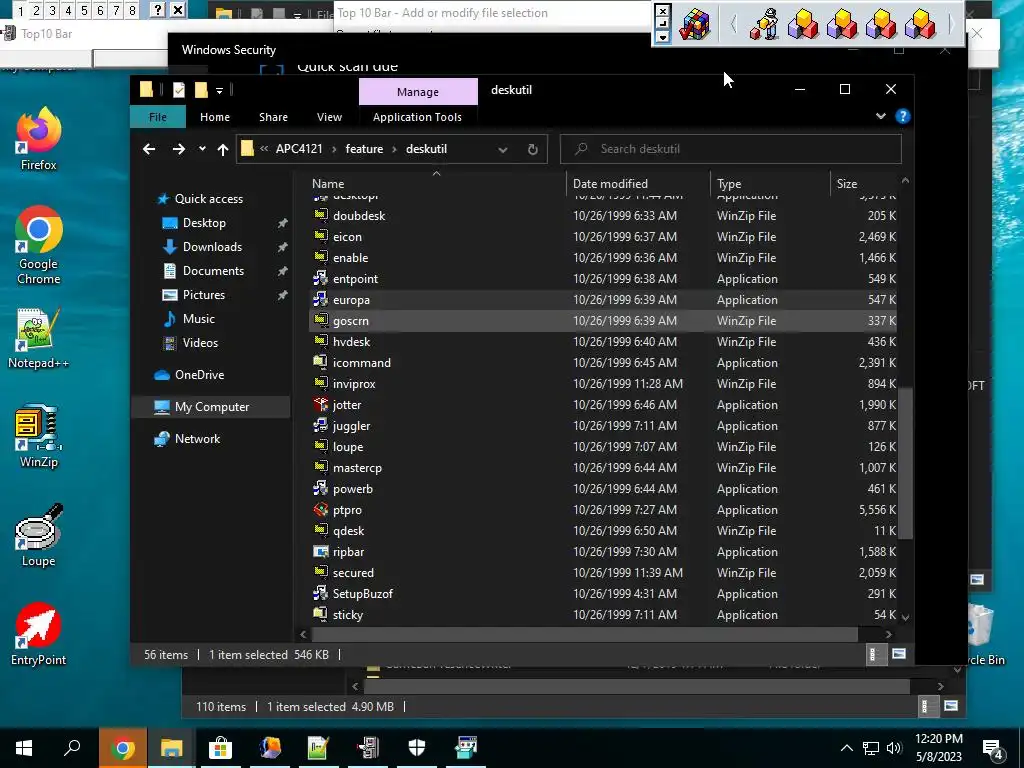Screen dimensions: 1024x768
Task: Click the taskbar search magnifier
Action: coord(72,748)
